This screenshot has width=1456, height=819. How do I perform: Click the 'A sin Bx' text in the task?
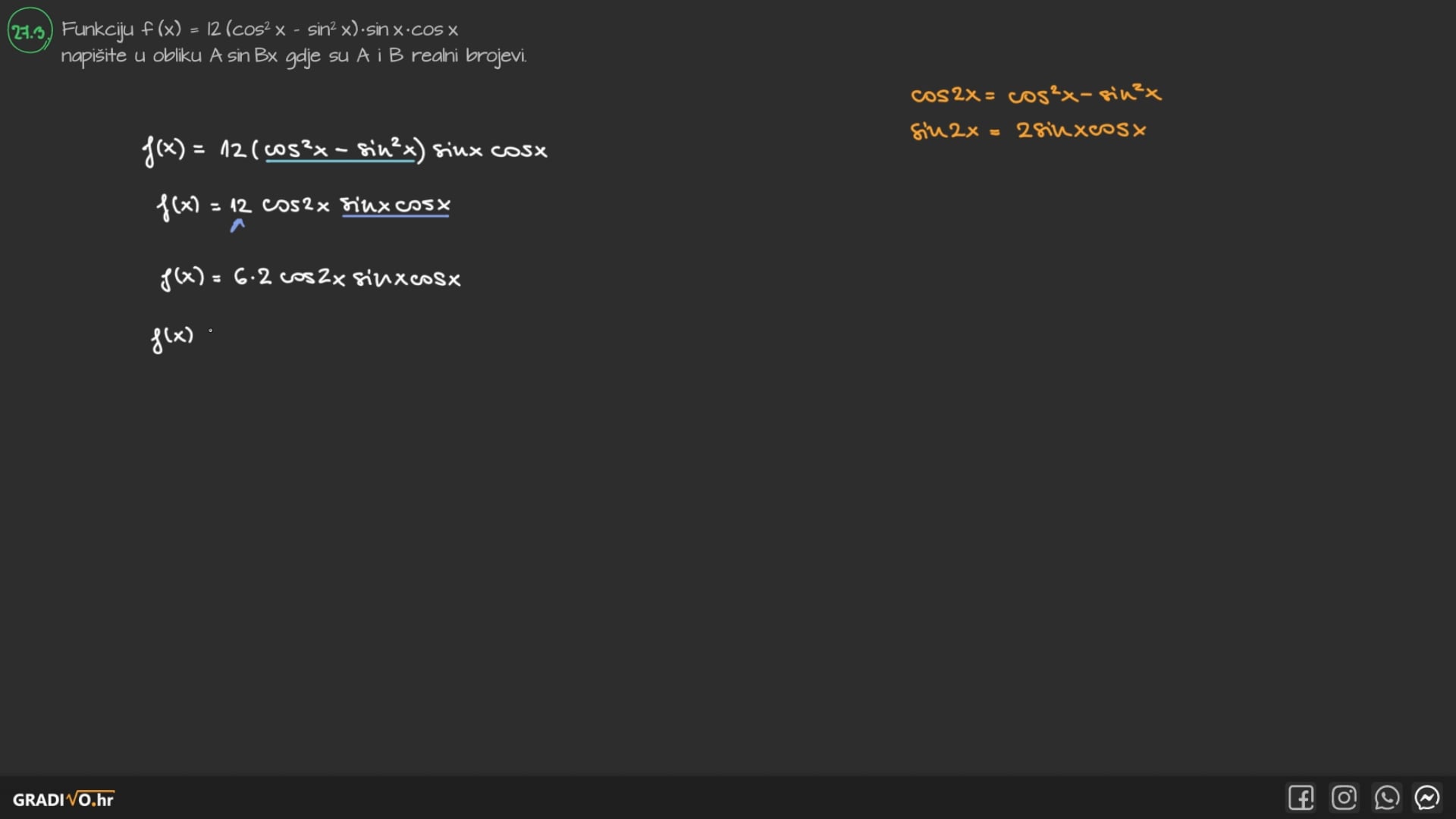pos(243,56)
